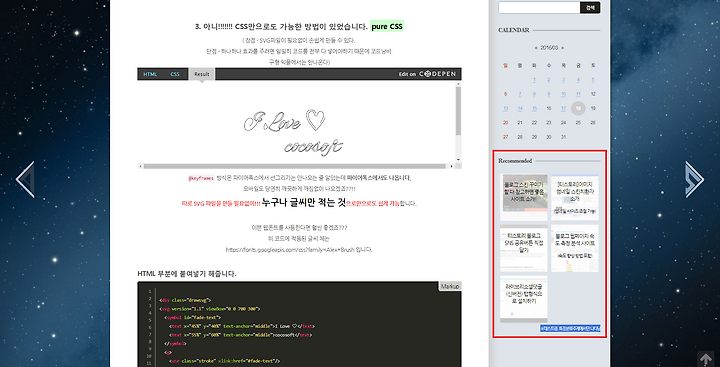Open Recommended thumbnail starting '[티스토리이미지'

[575, 198]
